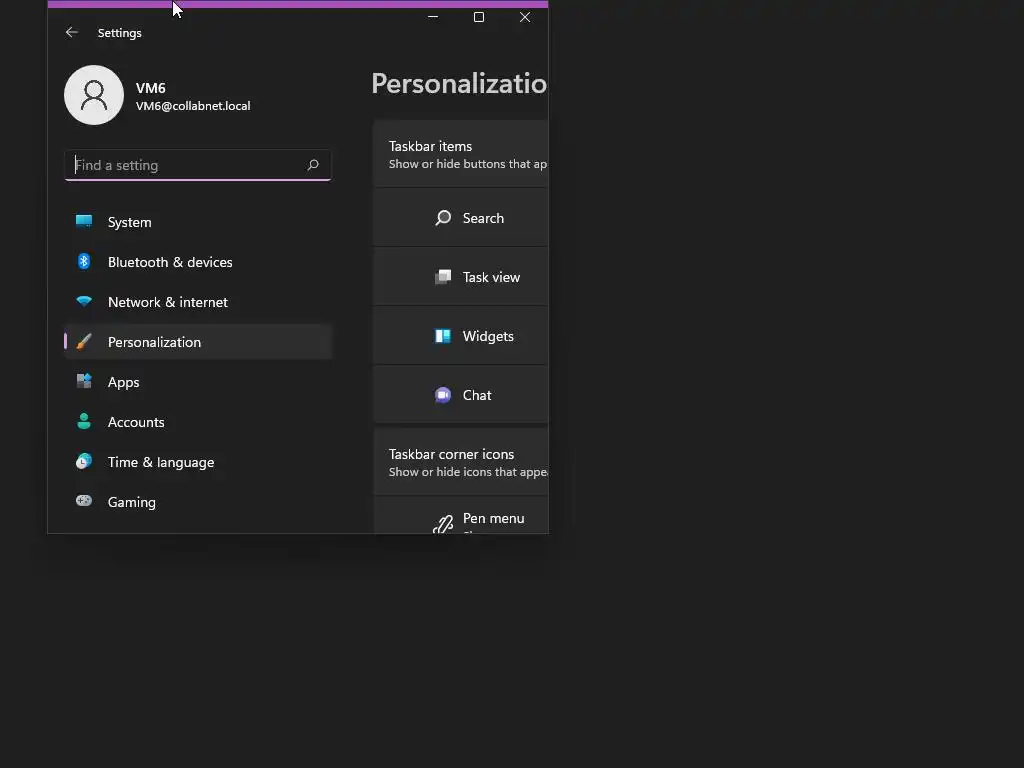Click the Bluetooth & devices icon
The image size is (1024, 768).
84,262
